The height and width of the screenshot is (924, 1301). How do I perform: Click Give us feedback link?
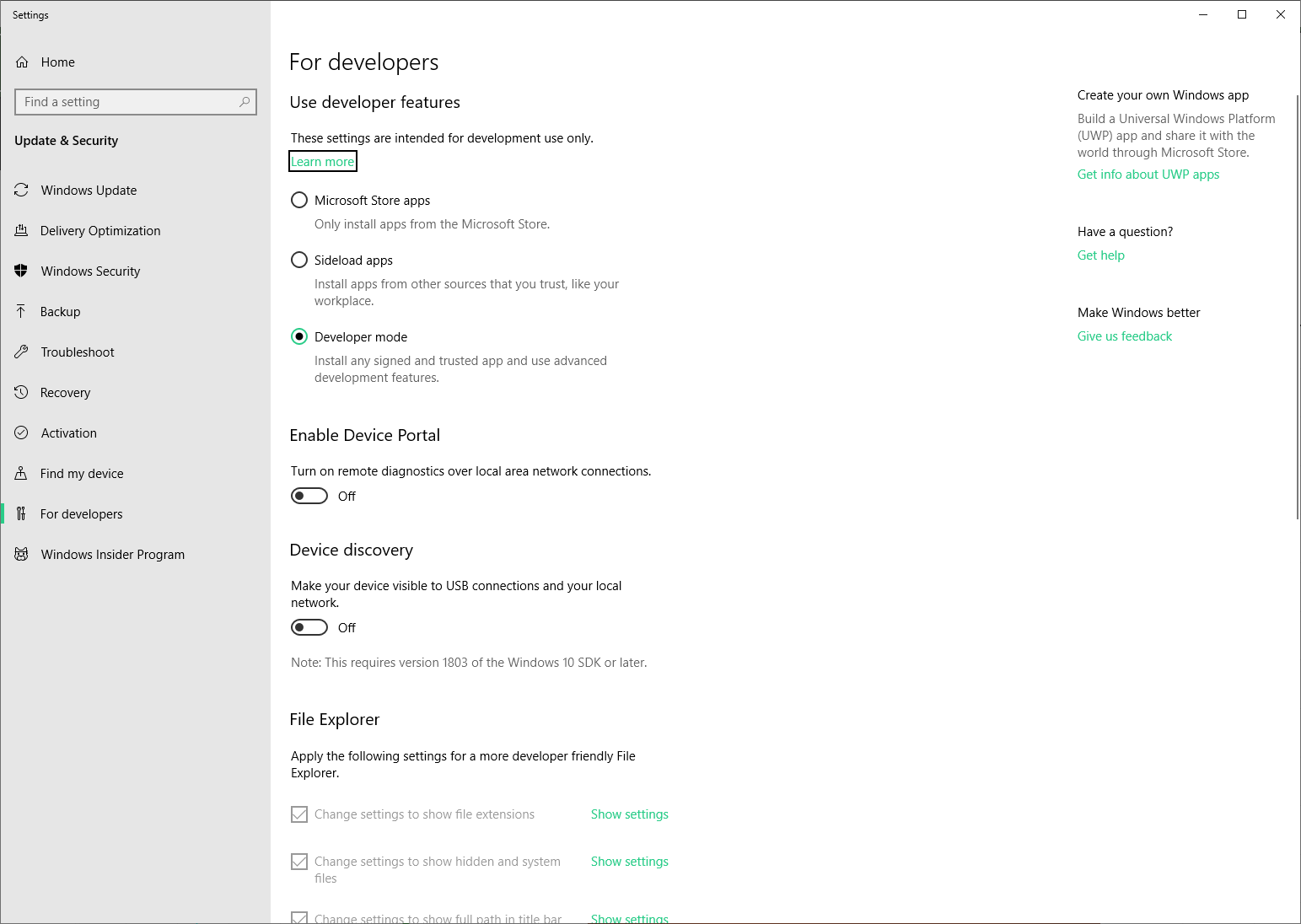point(1125,336)
